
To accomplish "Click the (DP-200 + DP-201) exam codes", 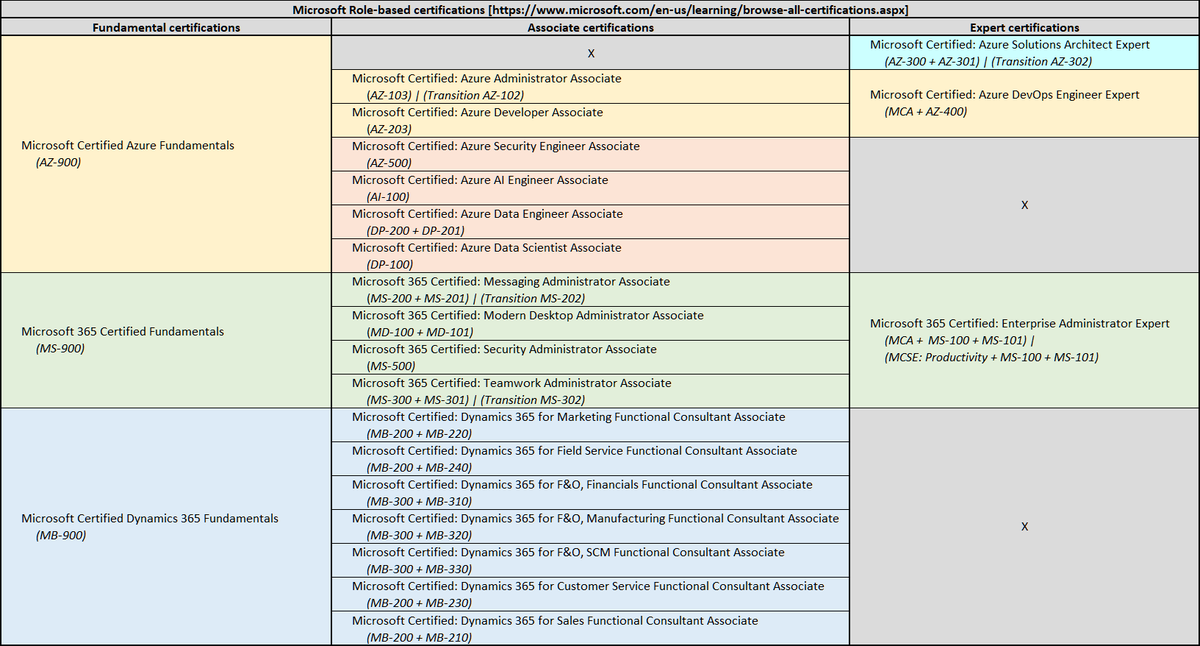I will click(415, 230).
